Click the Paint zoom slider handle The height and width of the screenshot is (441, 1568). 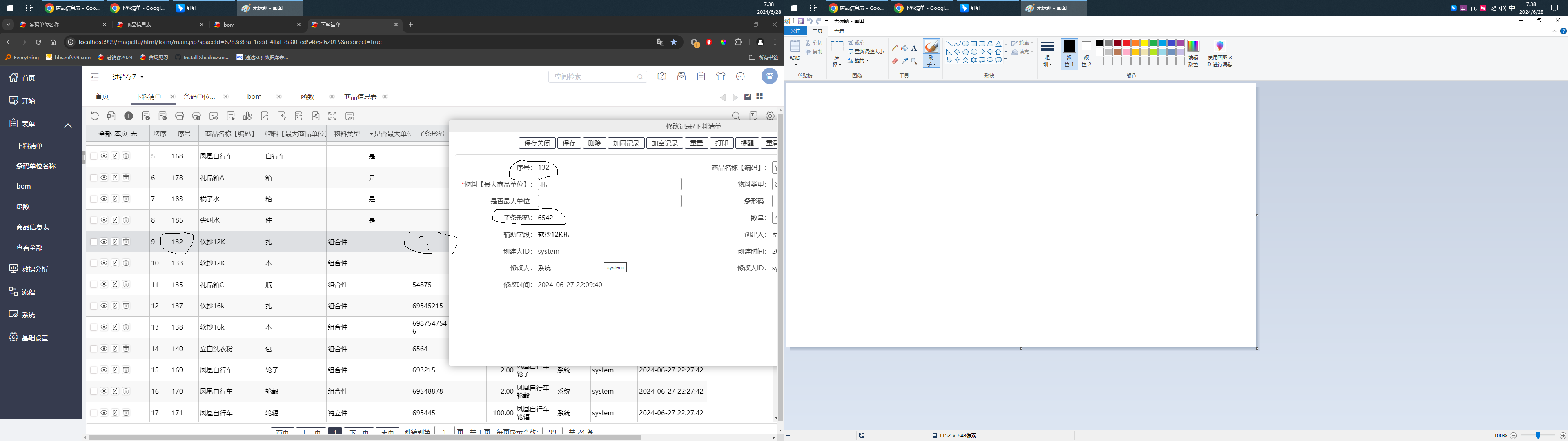click(x=1537, y=436)
